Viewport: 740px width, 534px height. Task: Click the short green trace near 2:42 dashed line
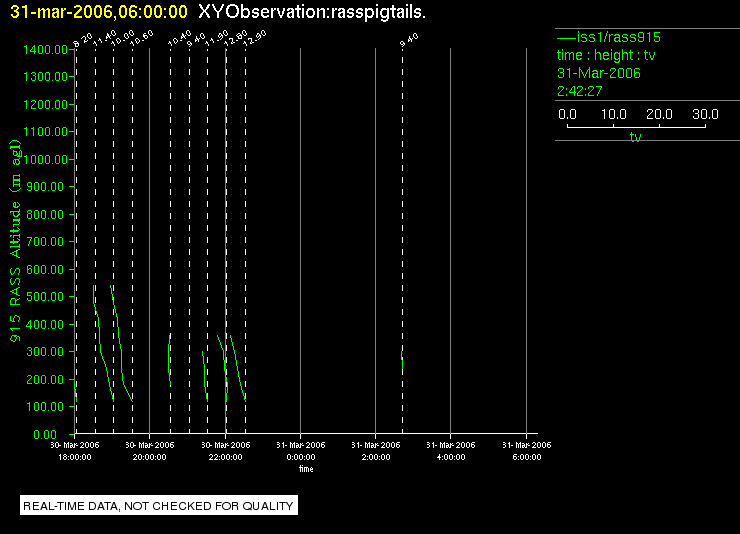pyautogui.click(x=402, y=361)
